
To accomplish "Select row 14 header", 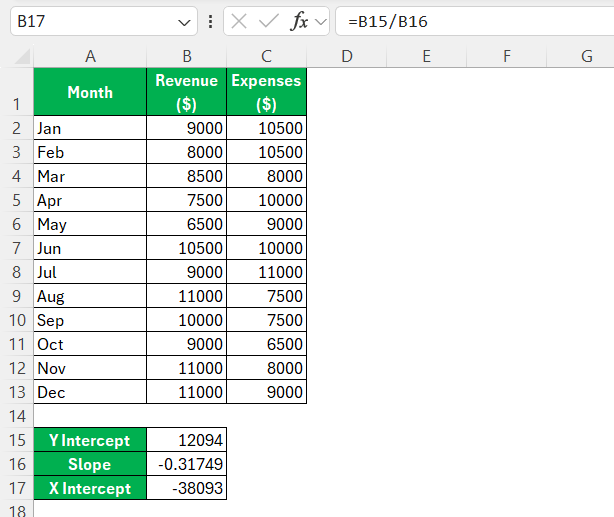I will [16, 416].
